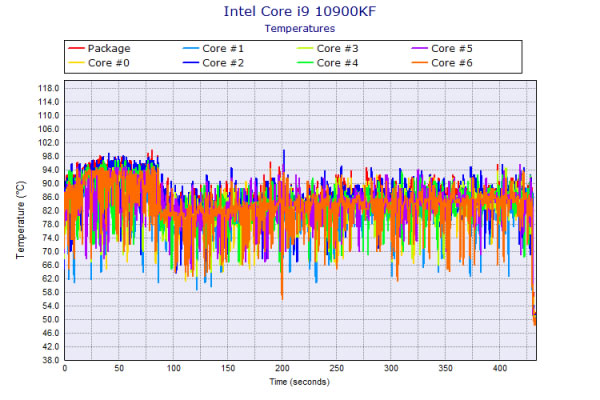Click the 38.0 y-axis value
600x400 pixels.
51,360
